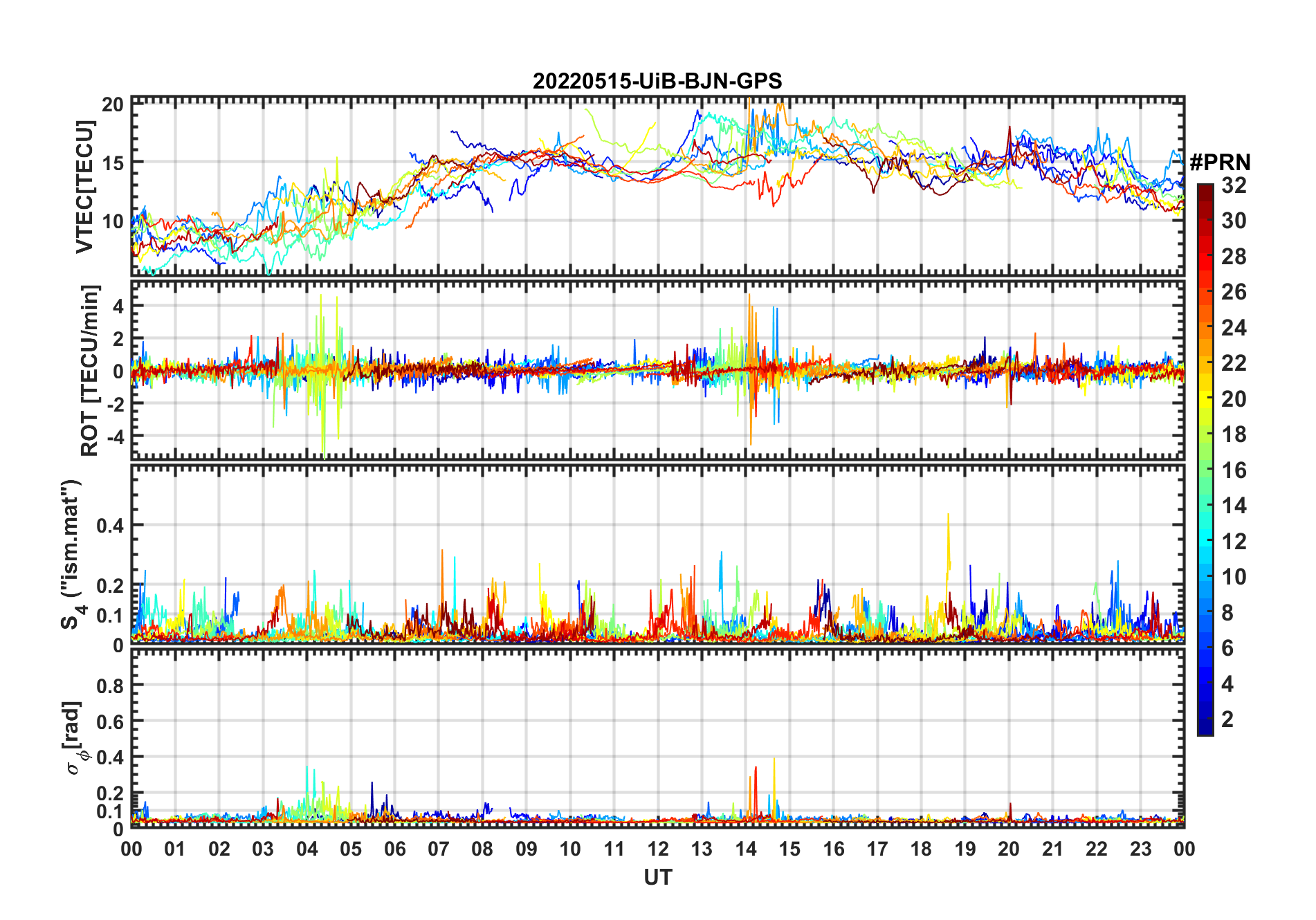1316x920 pixels.
Task: Click the PRN colorbar gradient strip
Action: click(x=1205, y=459)
